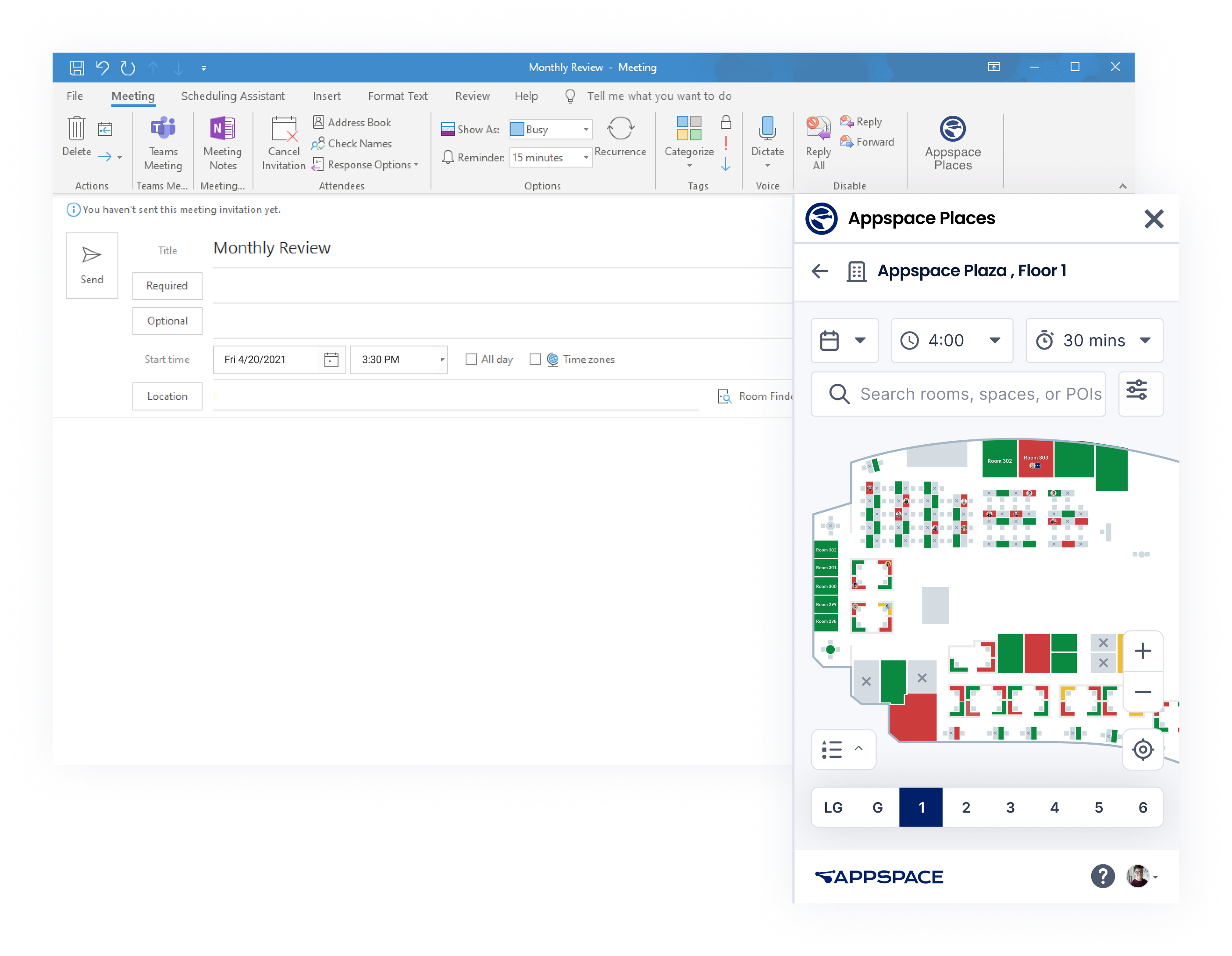Select floor LG in floor selector

(x=833, y=808)
